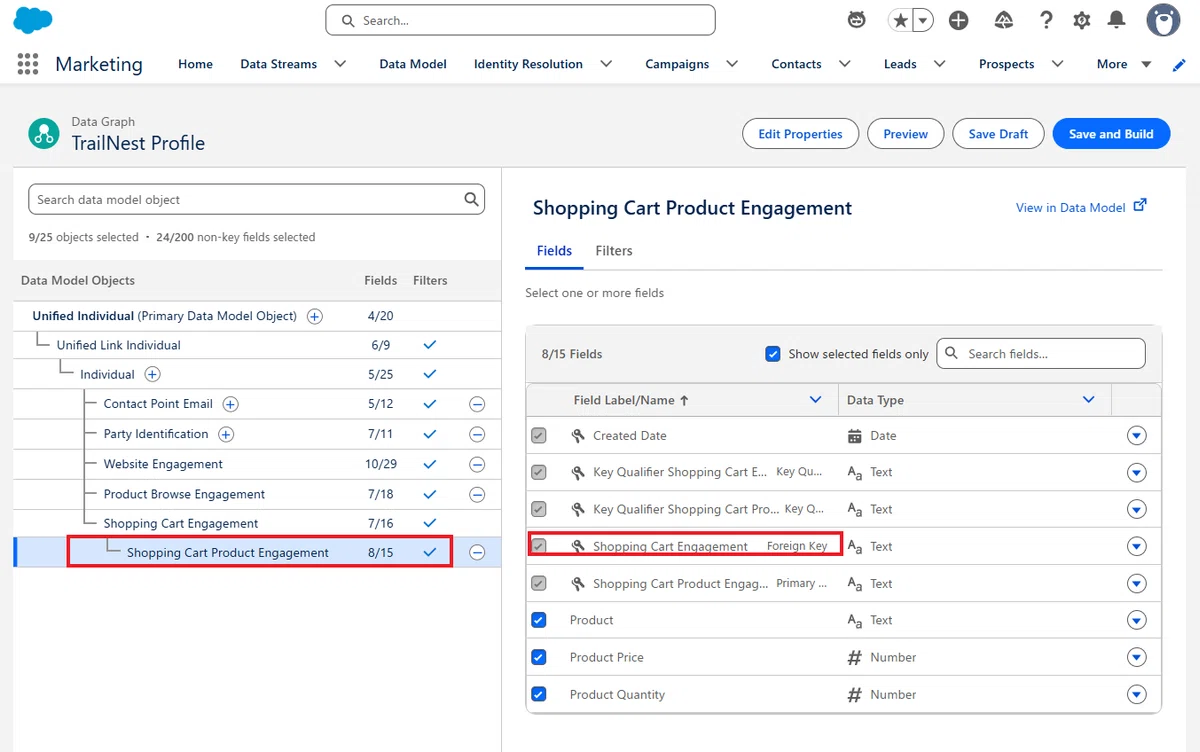Screen dimensions: 1200x752
Task: Open row actions for Product Price
Action: click(1136, 657)
